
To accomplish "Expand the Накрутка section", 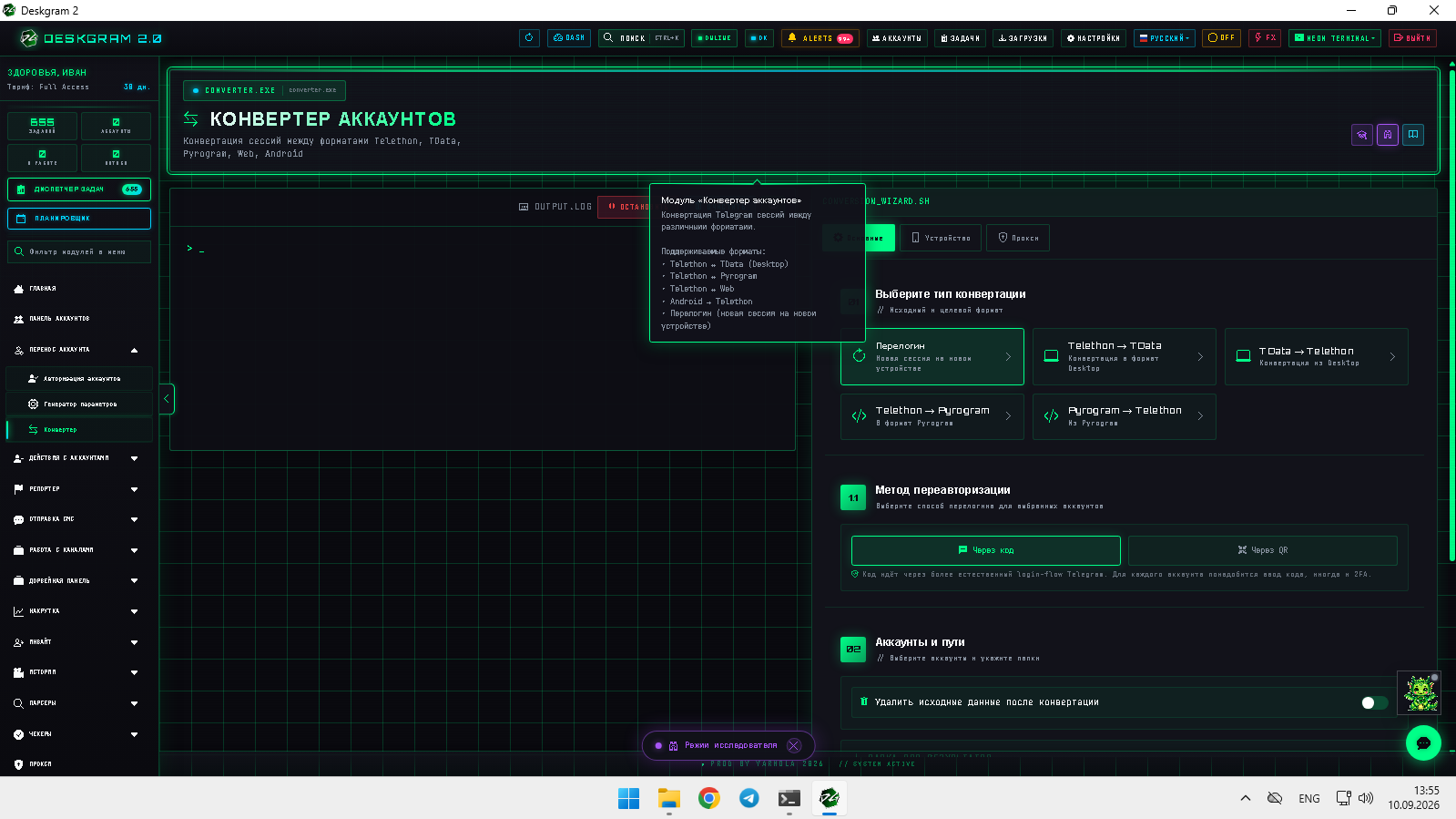I will tap(77, 611).
